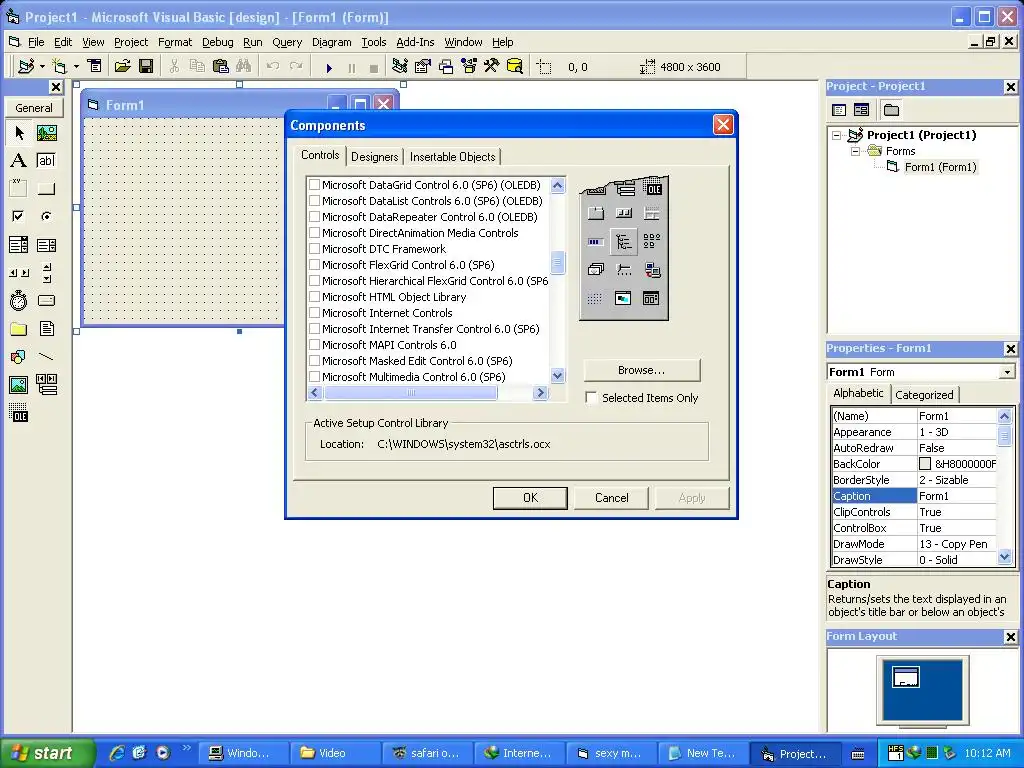Open the Add-Ins menu

415,42
